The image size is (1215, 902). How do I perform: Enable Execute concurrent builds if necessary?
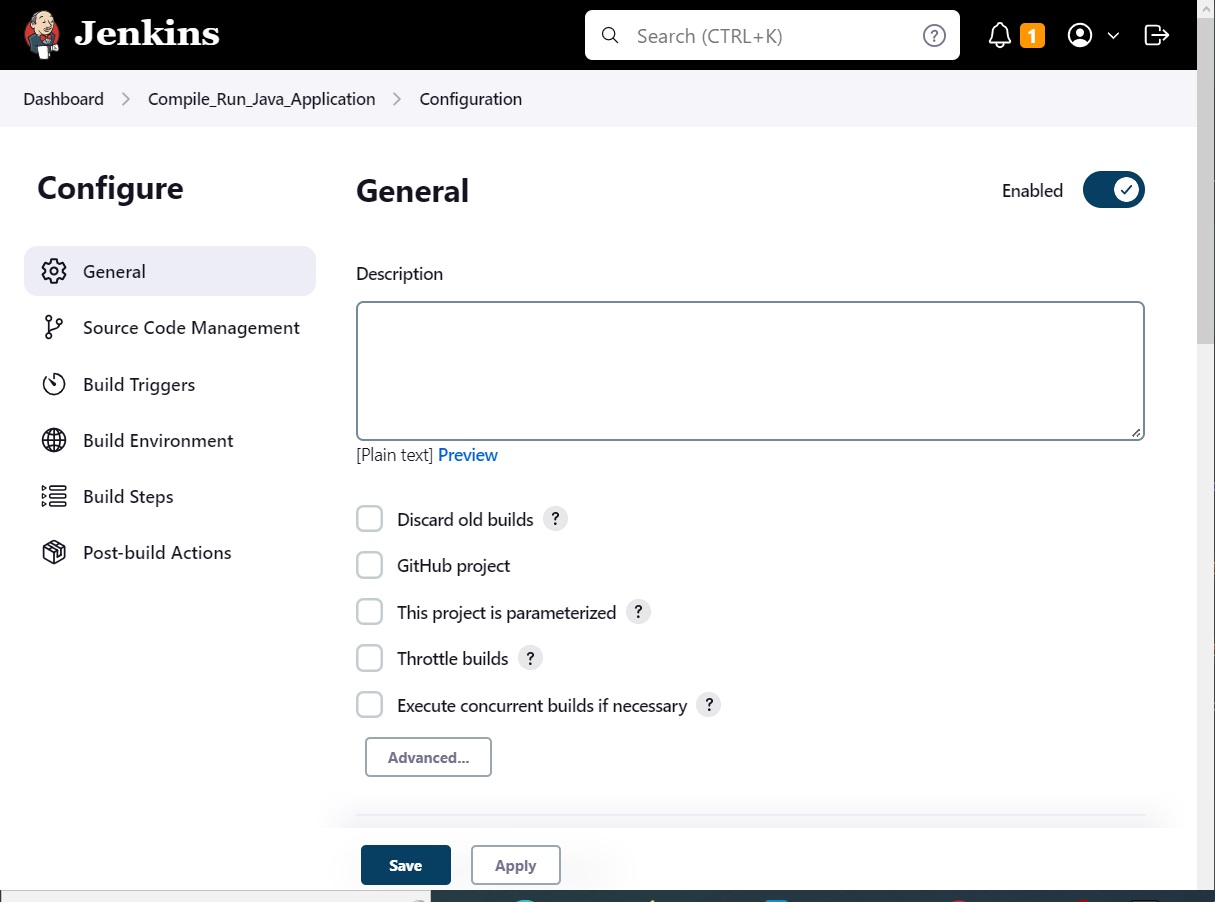(370, 705)
